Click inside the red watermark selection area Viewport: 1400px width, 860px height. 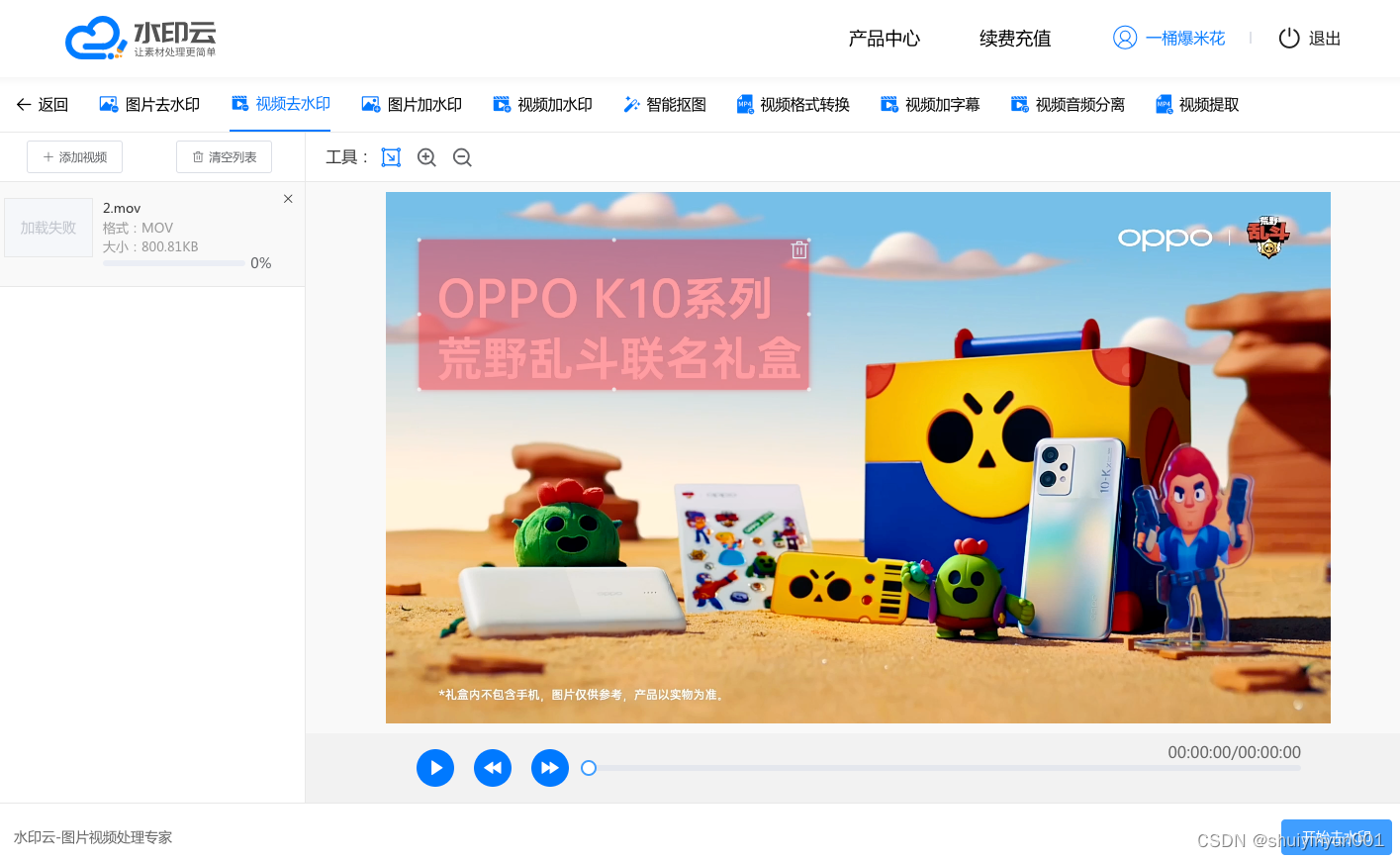point(613,315)
